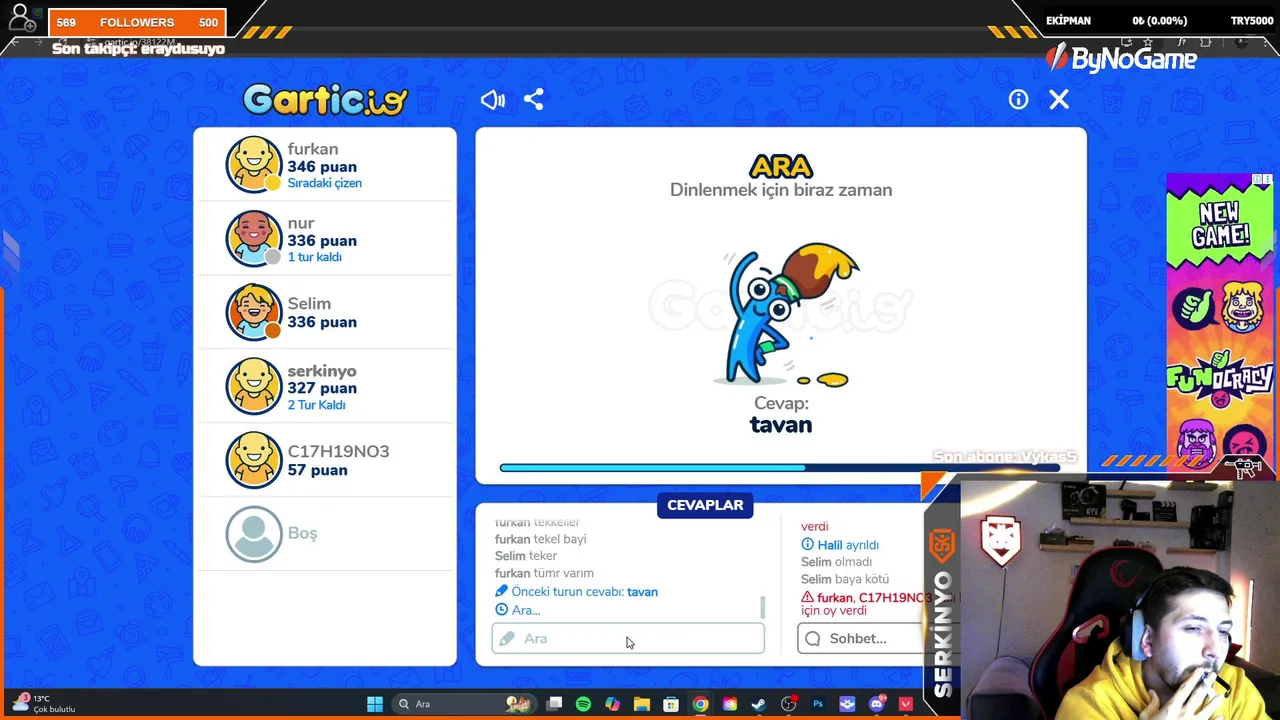
Task: Select furkan's avatar in player list
Action: (x=254, y=164)
